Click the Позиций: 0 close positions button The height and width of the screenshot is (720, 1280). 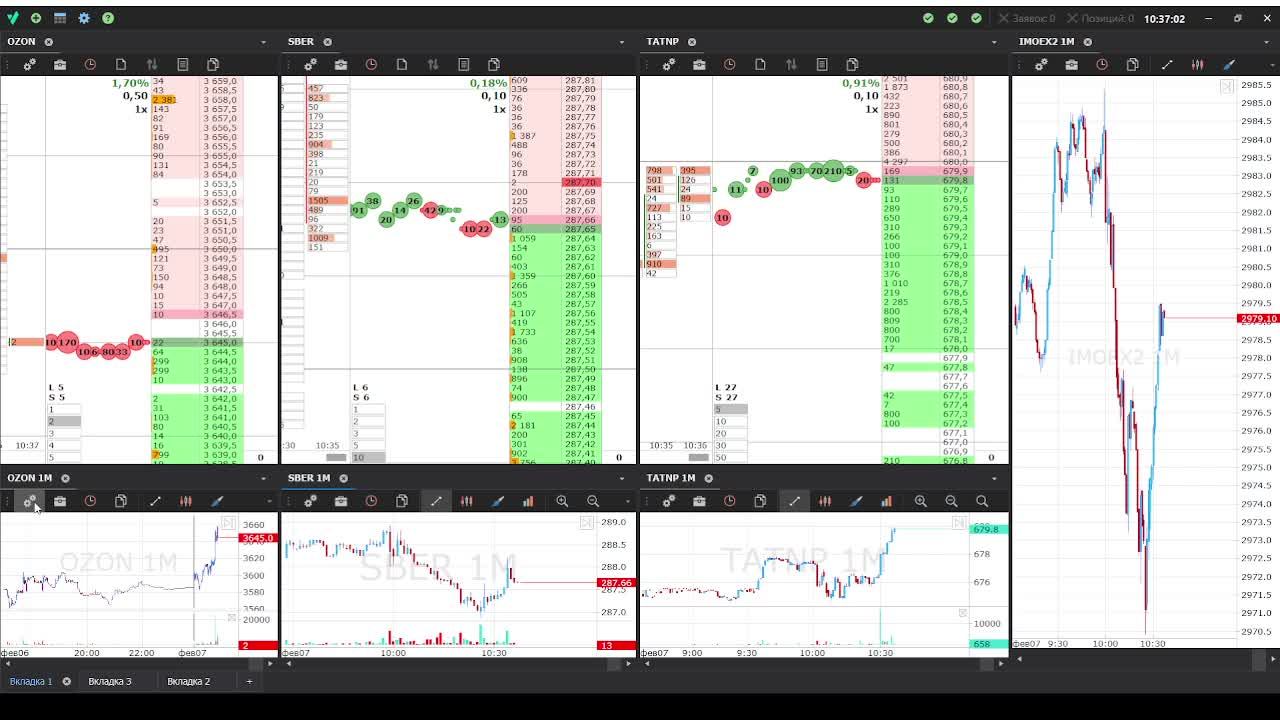pyautogui.click(x=1101, y=18)
